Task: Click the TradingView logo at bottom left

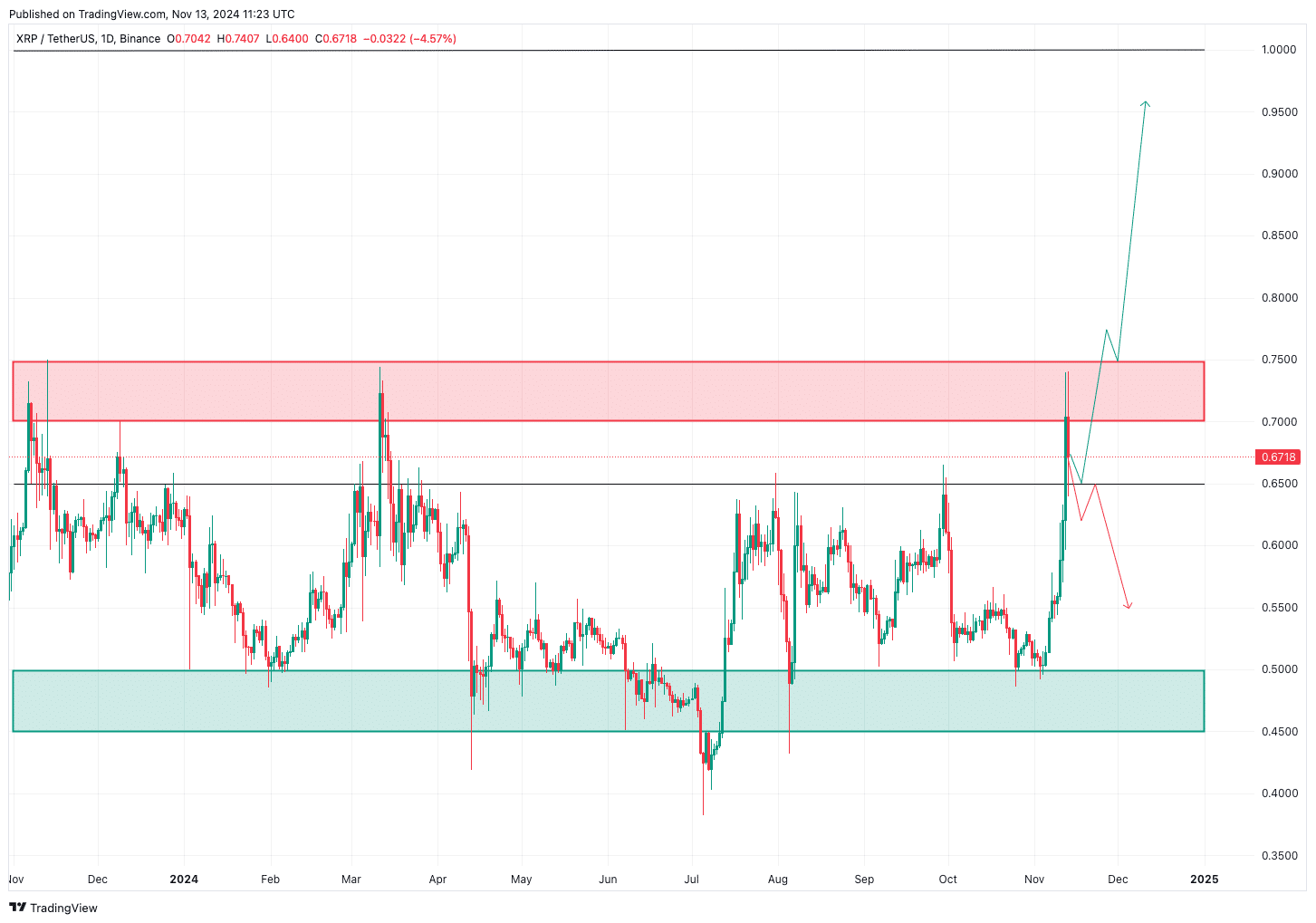Action: [53, 908]
